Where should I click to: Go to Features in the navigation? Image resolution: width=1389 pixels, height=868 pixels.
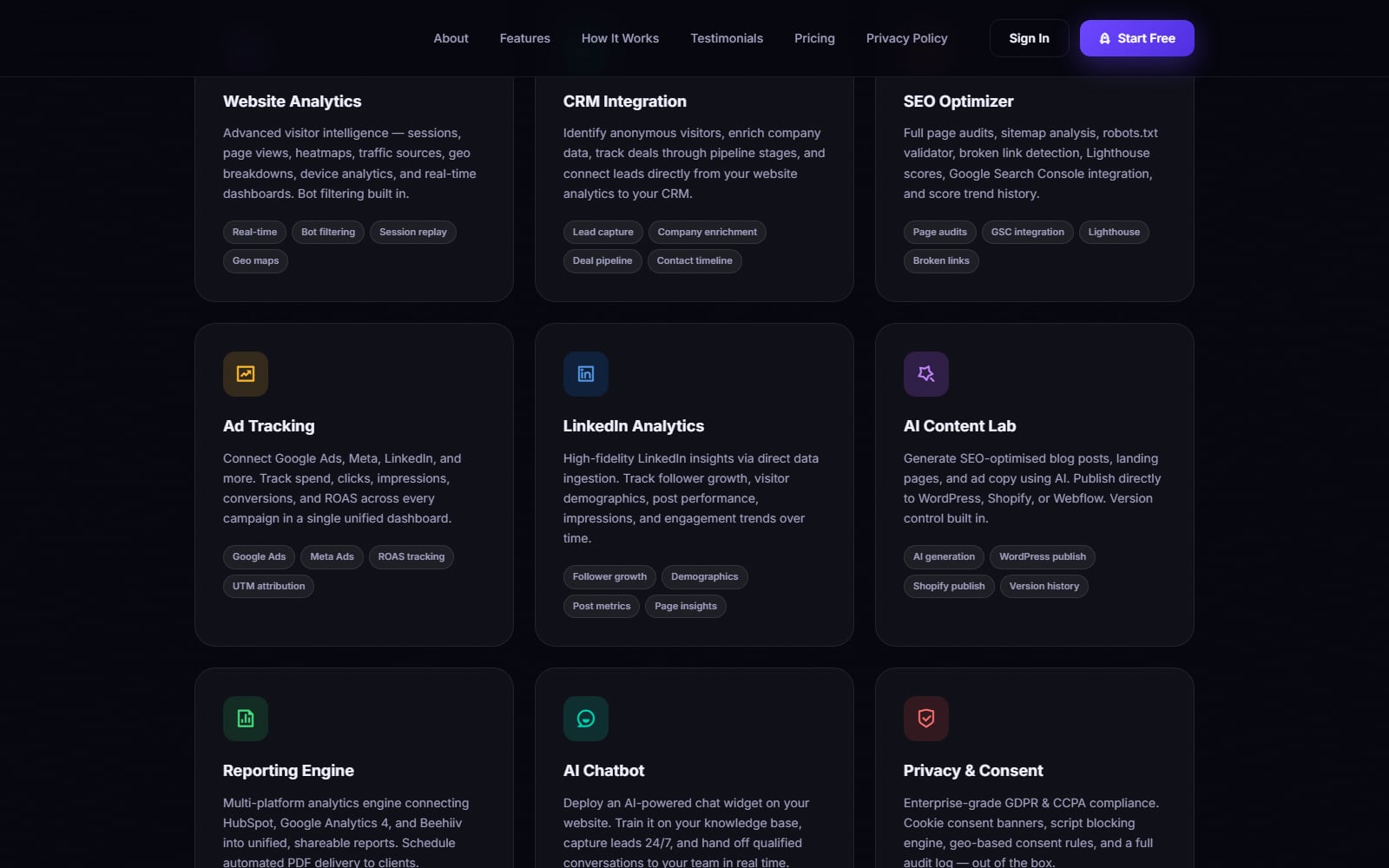[x=525, y=38]
